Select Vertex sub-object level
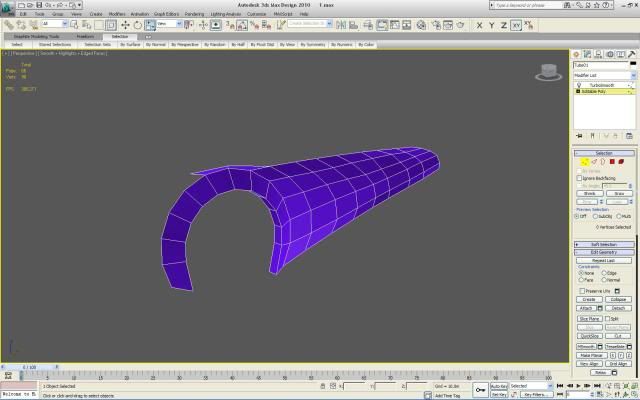This screenshot has height=400, width=640. tap(585, 162)
